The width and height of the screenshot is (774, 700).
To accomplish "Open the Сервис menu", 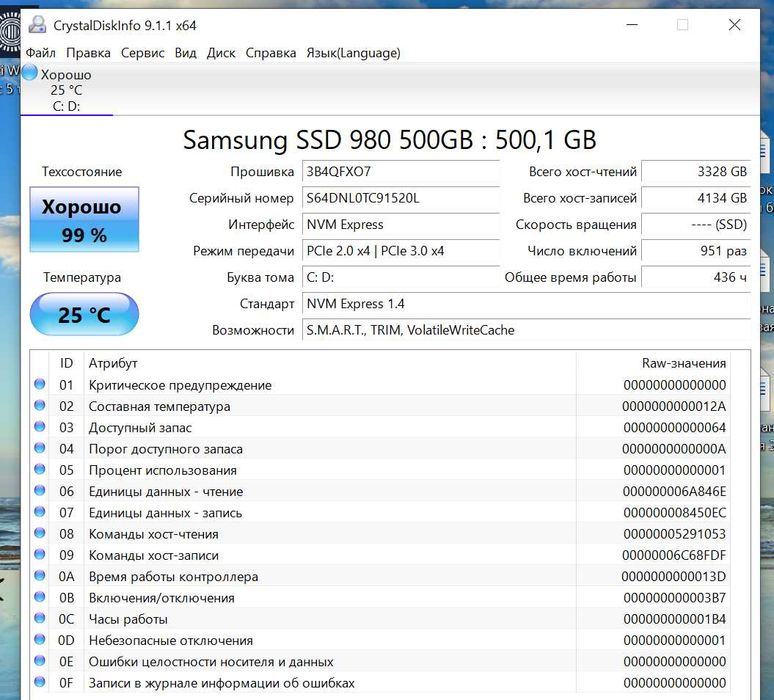I will coord(143,53).
